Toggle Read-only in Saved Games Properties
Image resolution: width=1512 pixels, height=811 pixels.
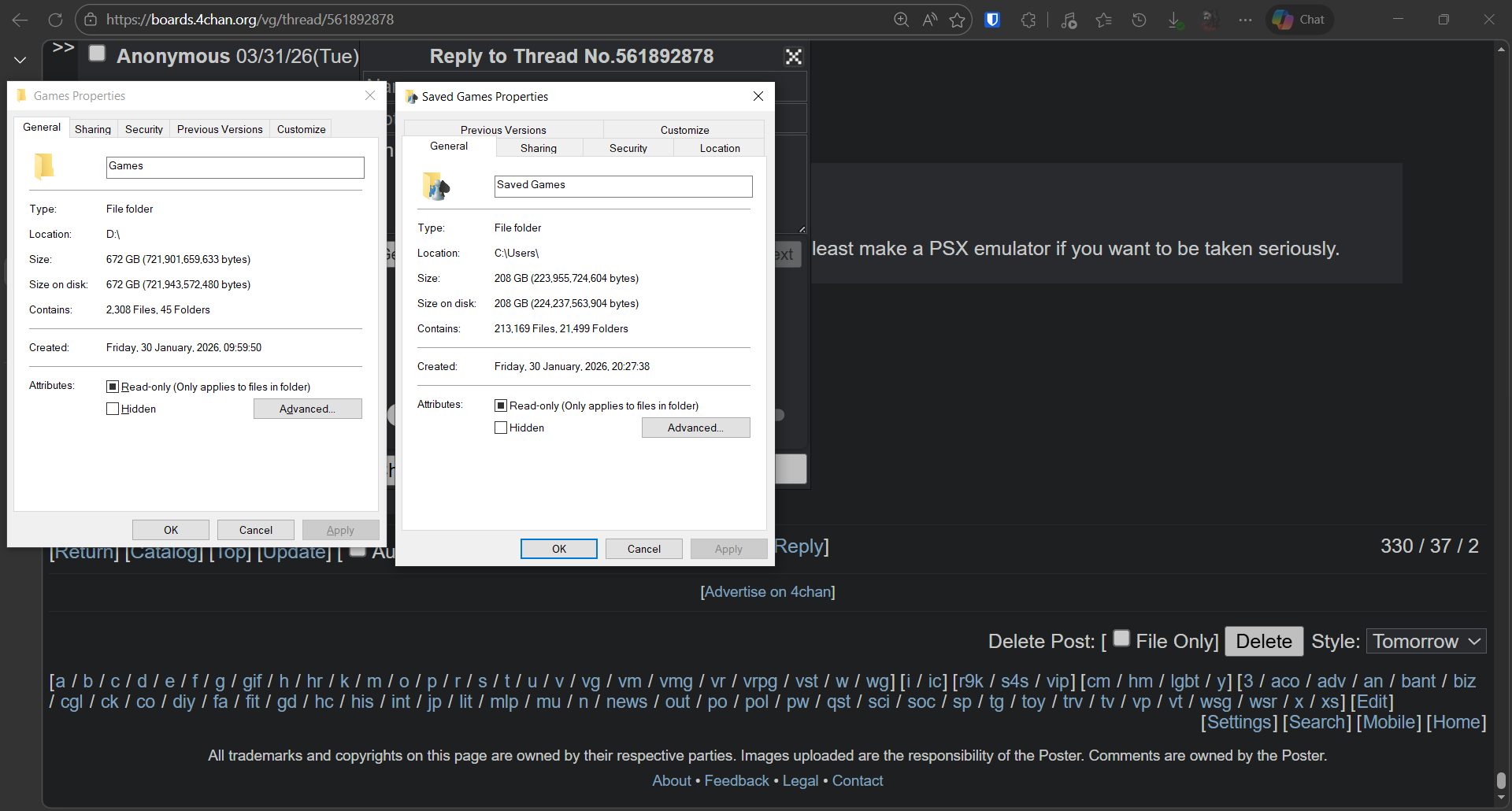(501, 405)
